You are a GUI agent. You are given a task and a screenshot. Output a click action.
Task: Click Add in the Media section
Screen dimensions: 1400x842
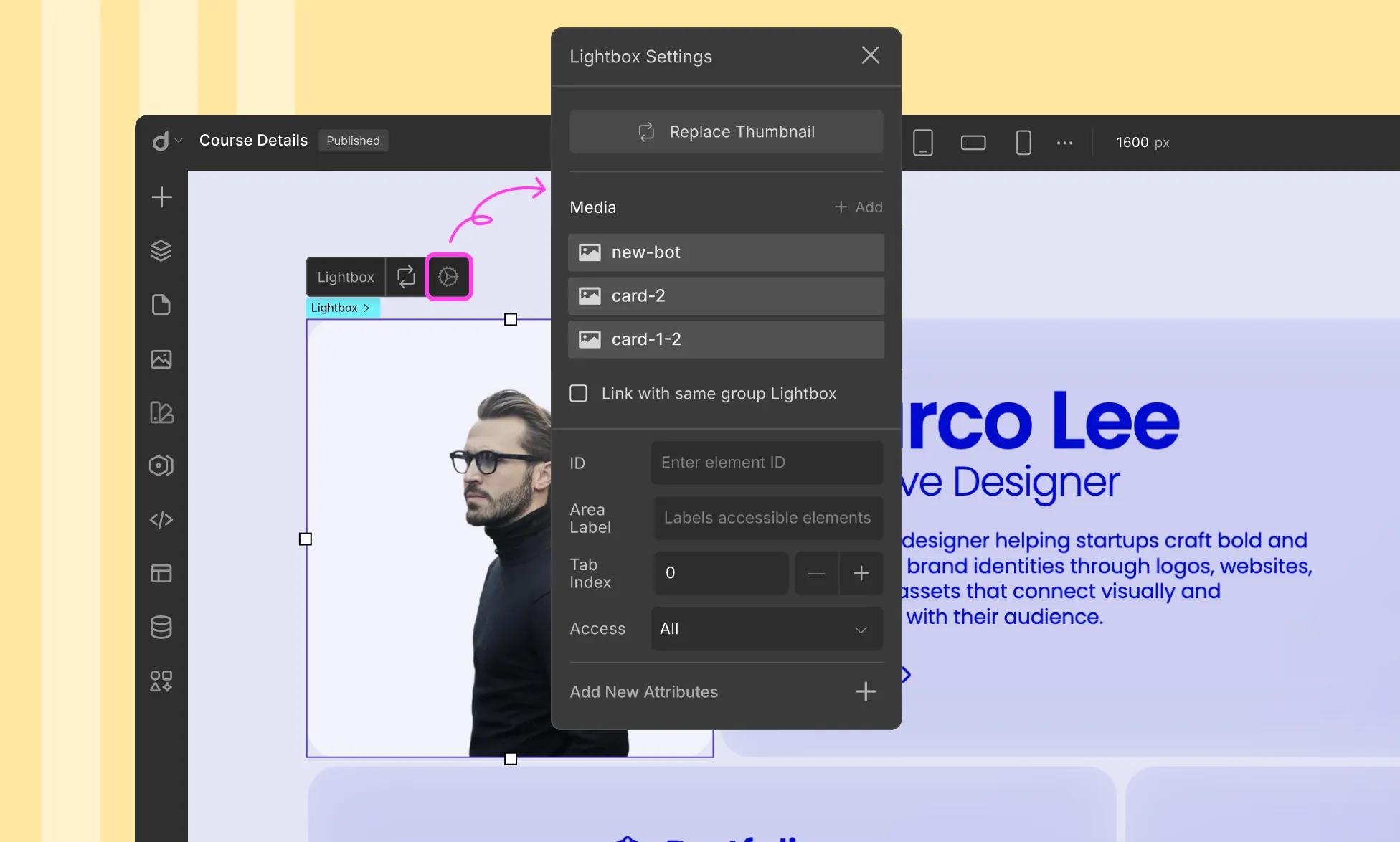(x=859, y=207)
